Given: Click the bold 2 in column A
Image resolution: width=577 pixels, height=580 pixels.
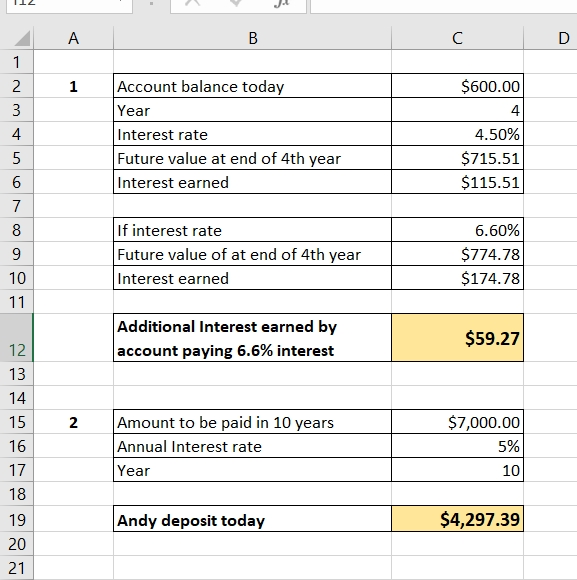Looking at the screenshot, I should point(73,422).
